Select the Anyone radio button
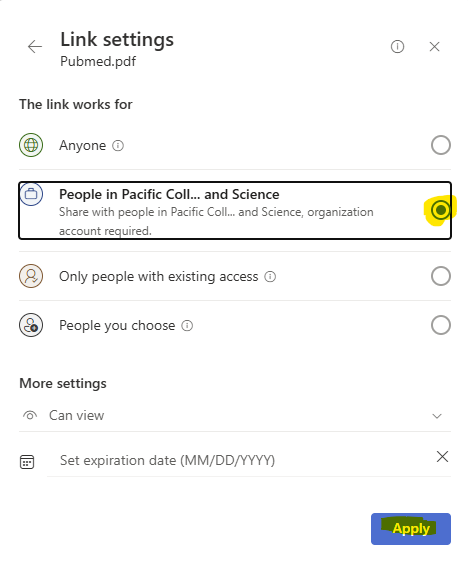 click(x=441, y=145)
